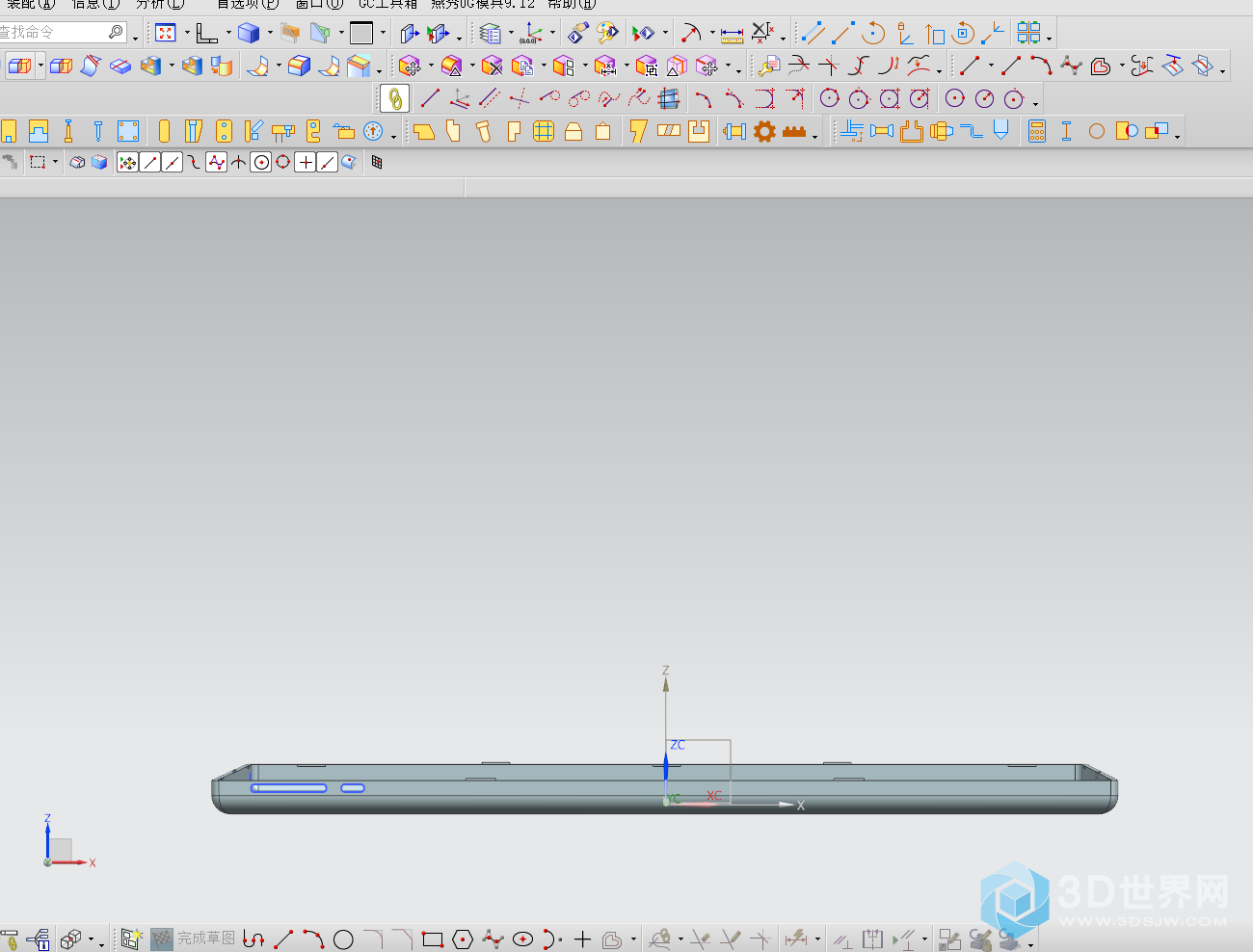Click the blue dashed-corner square icon
This screenshot has width=1253, height=952.
tap(127, 131)
